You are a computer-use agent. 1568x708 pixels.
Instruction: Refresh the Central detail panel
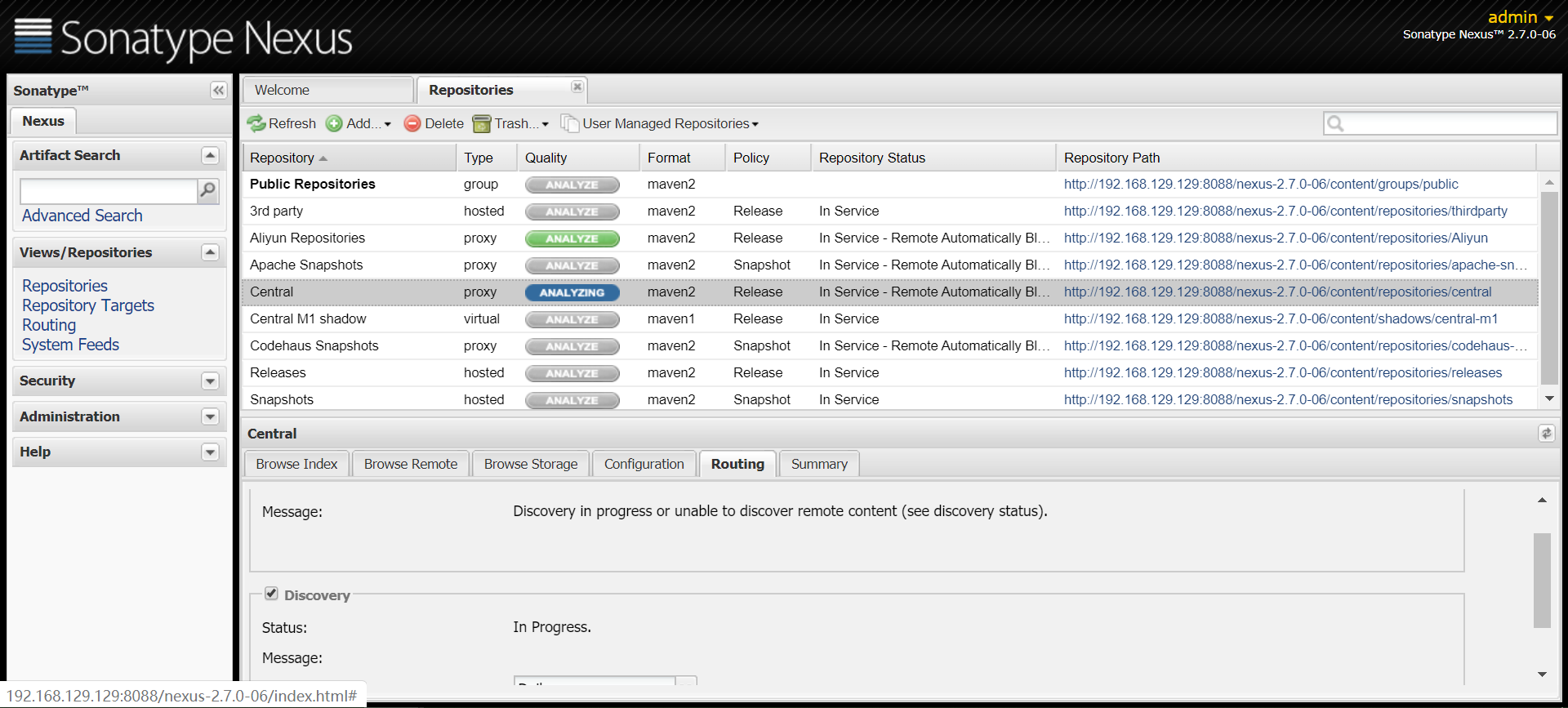[1546, 434]
